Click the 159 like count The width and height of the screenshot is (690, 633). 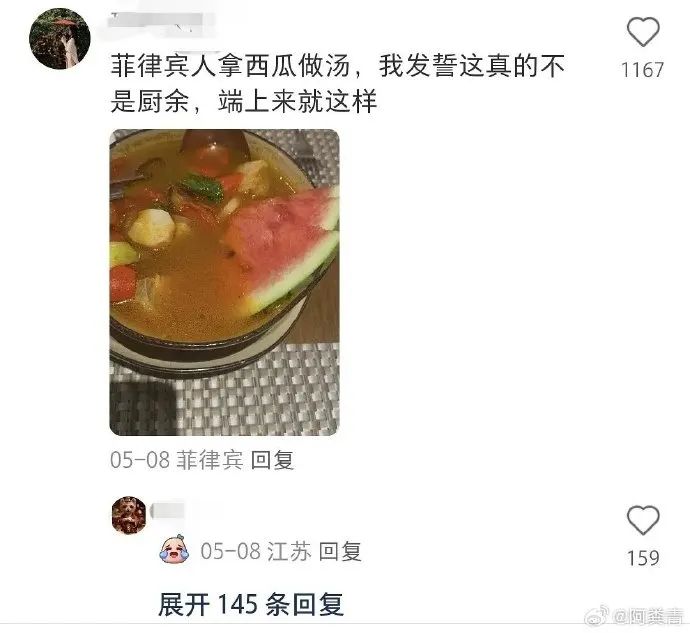coord(643,558)
